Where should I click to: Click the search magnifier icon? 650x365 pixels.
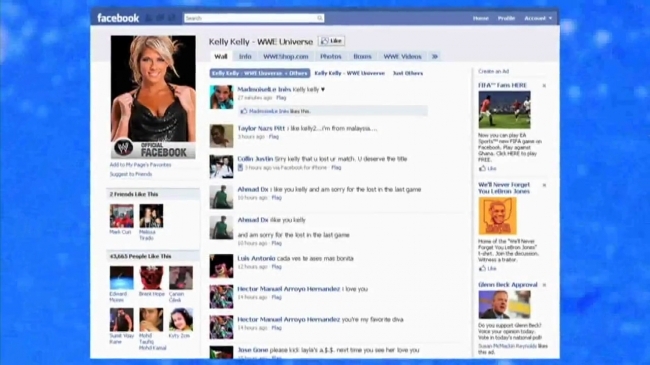coord(320,18)
